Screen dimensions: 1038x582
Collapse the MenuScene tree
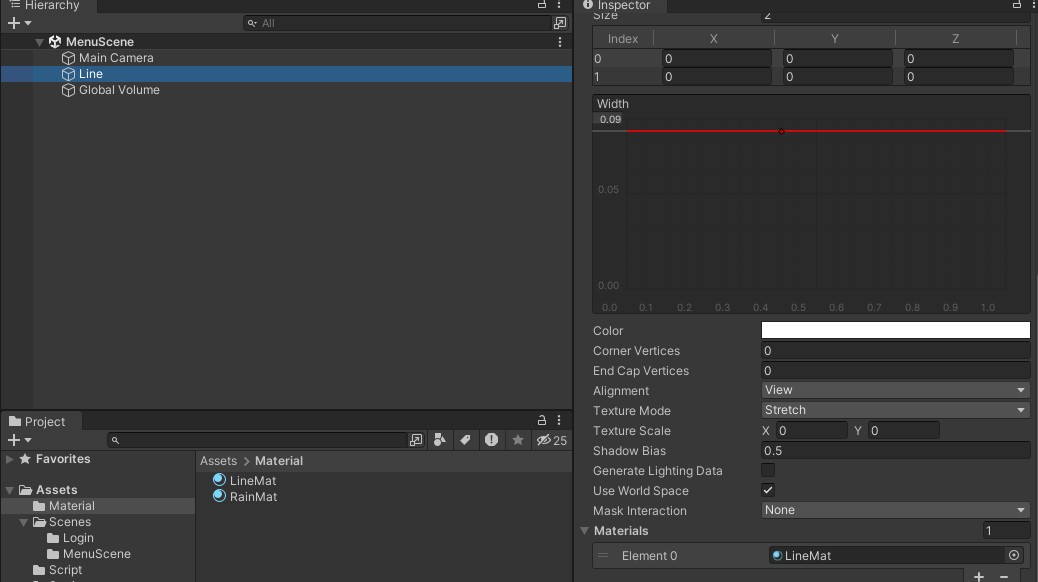pos(39,42)
